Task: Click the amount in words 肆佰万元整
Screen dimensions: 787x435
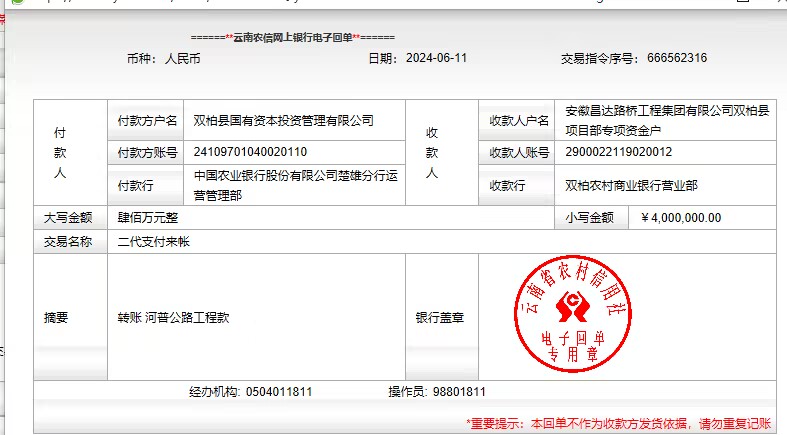Action: [x=148, y=217]
